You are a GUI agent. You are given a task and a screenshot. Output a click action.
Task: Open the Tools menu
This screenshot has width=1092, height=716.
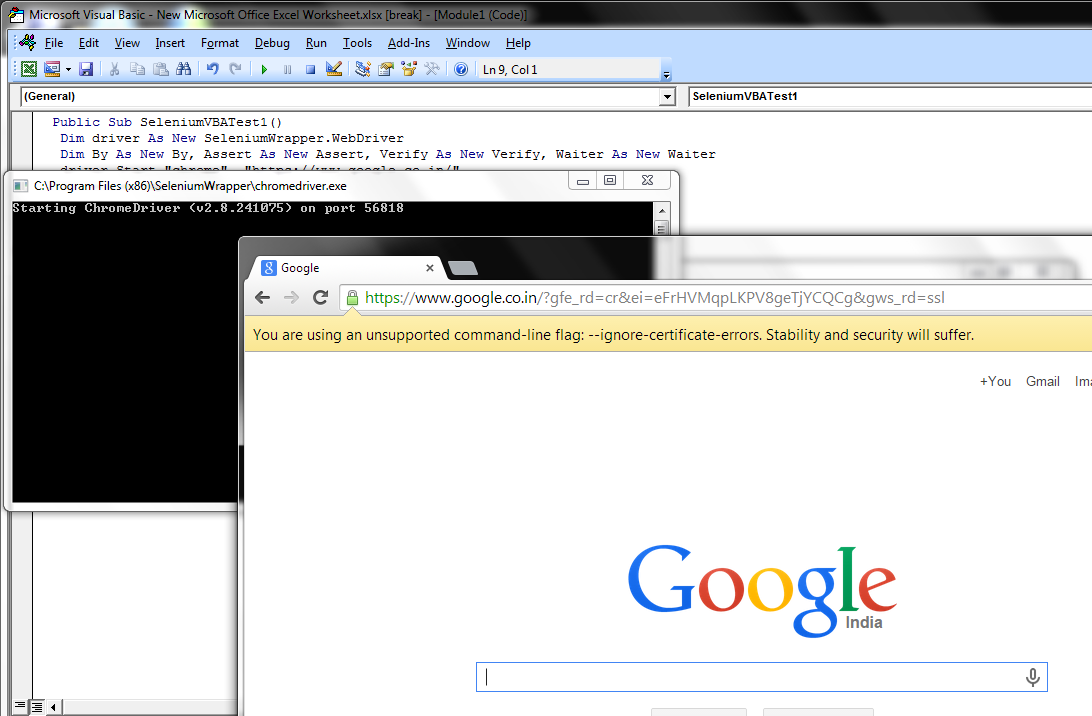click(357, 43)
